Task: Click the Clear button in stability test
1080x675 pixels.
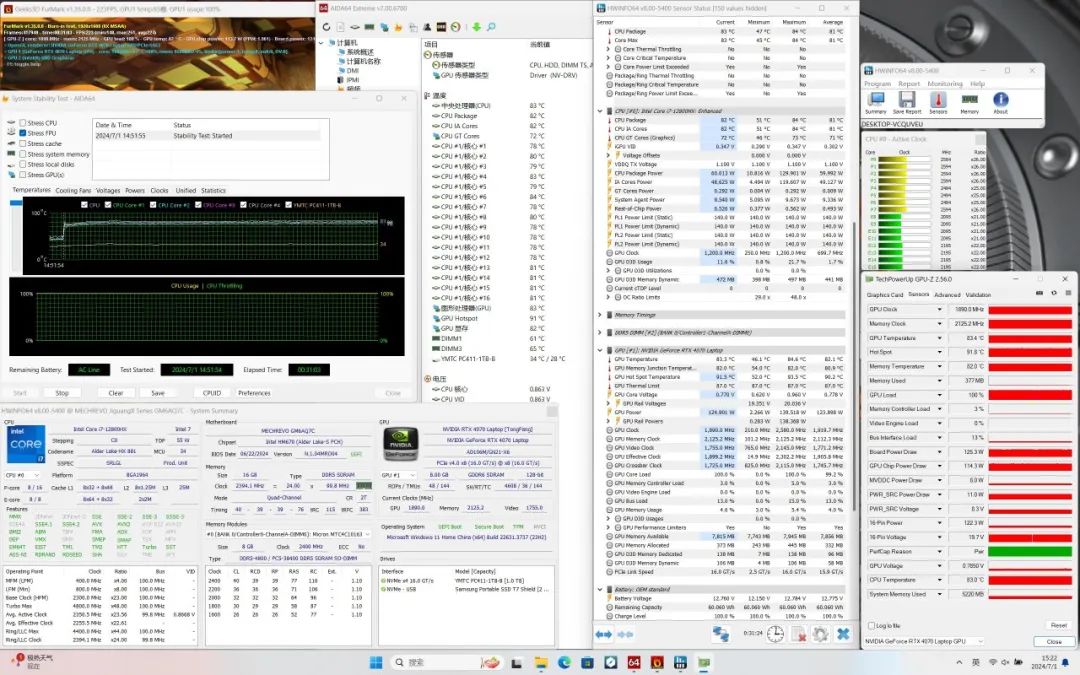Action: [116, 393]
